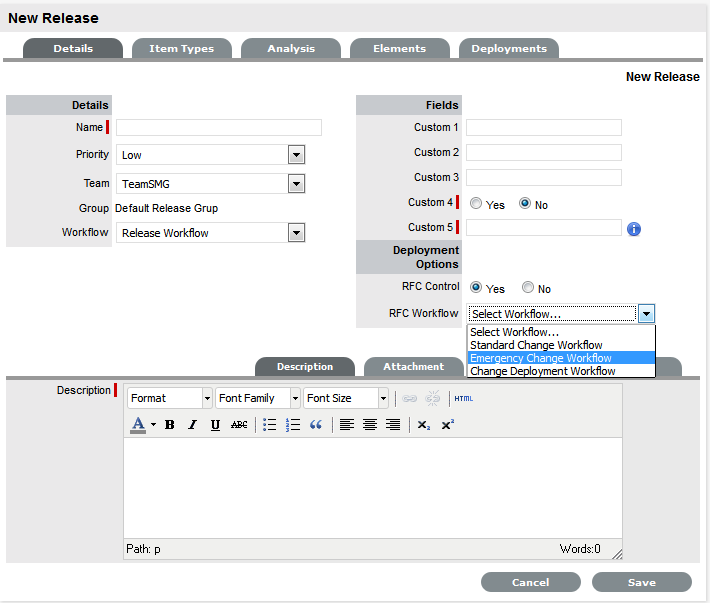Insert an unordered bullet list
The height and width of the screenshot is (603, 710).
(269, 425)
